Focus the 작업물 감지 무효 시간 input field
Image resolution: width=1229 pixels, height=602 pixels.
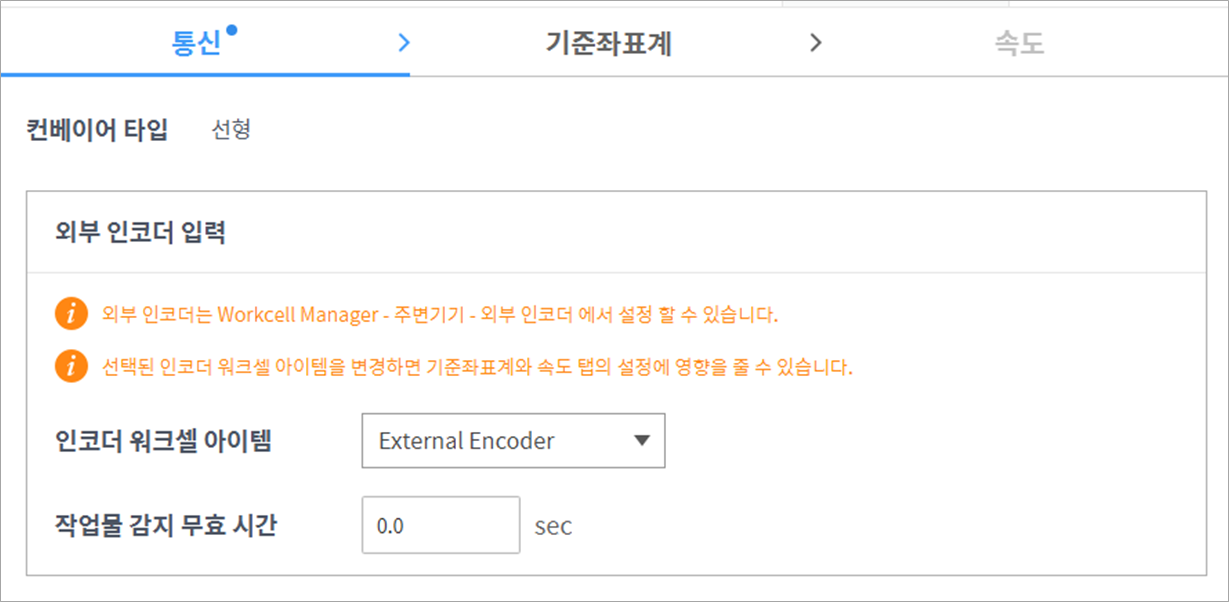pyautogui.click(x=440, y=525)
